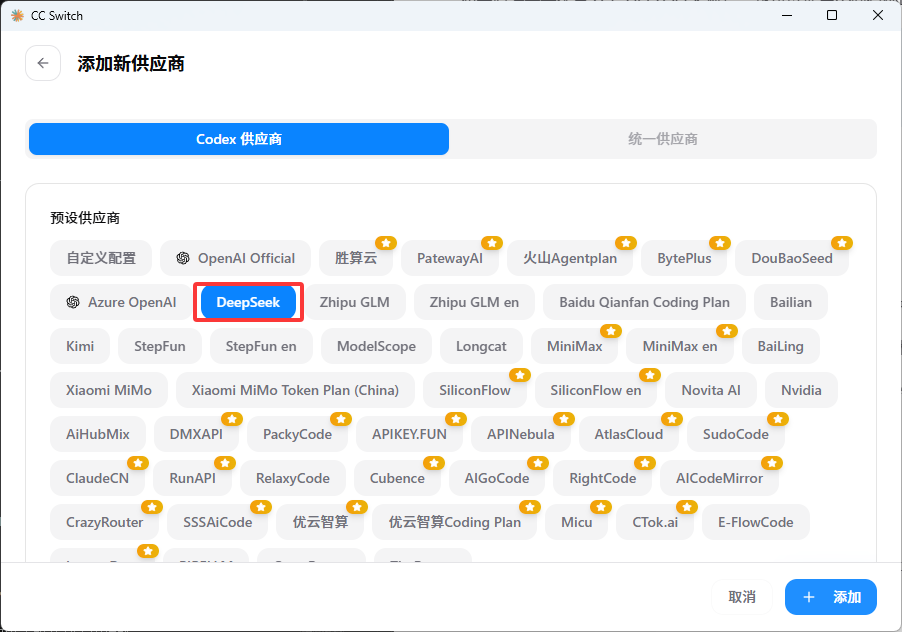
Task: Choose AiHubMix provider
Action: click(x=98, y=434)
